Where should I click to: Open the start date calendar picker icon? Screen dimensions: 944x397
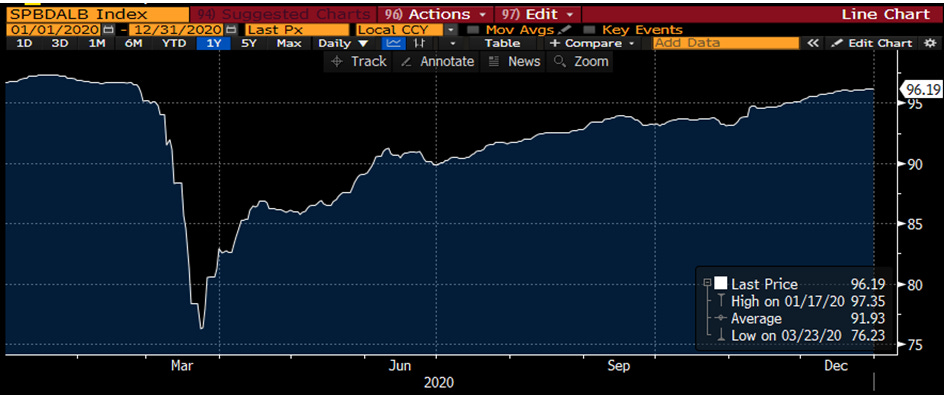[108, 30]
